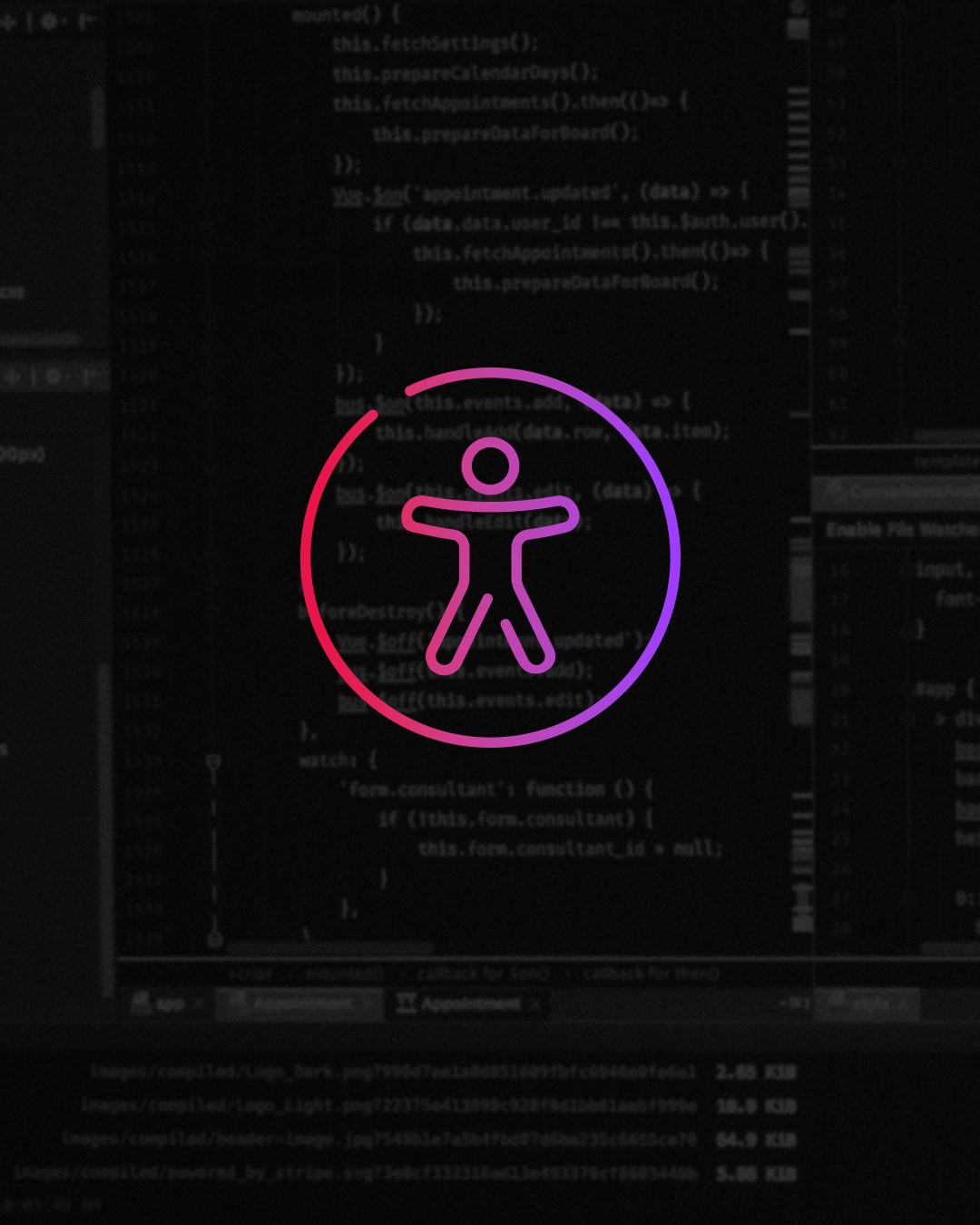Click hide icon in upper tool window toolbar
Screen dimensions: 980x1225
pos(88,22)
